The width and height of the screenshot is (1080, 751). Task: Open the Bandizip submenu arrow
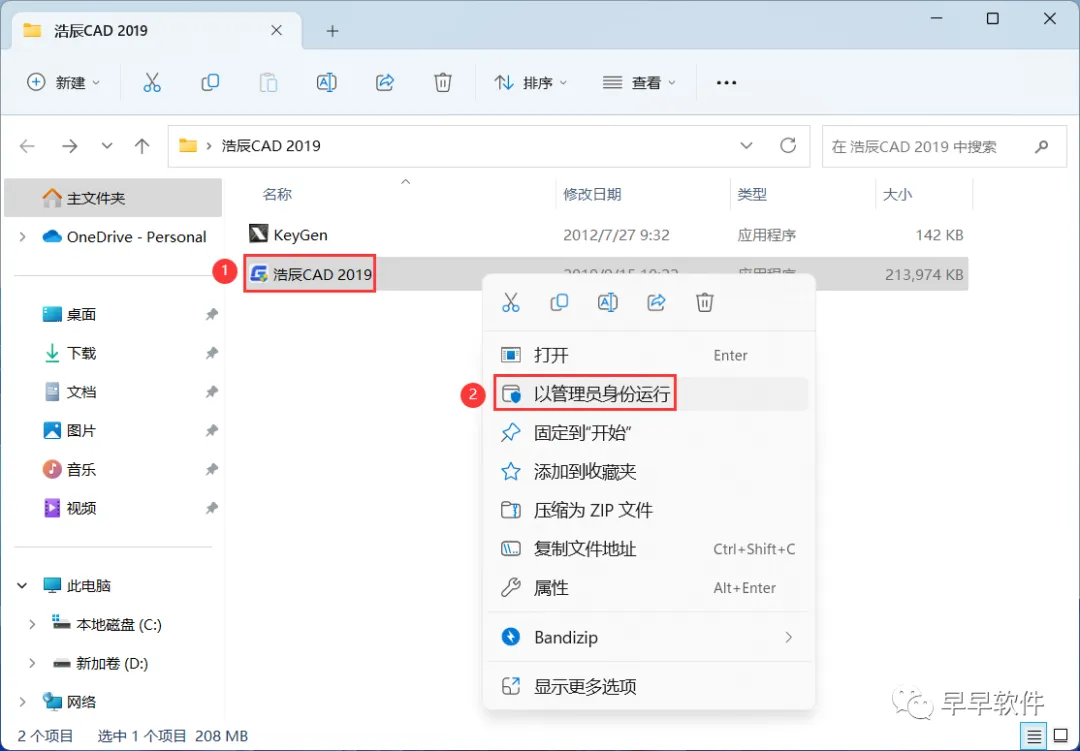tap(789, 637)
